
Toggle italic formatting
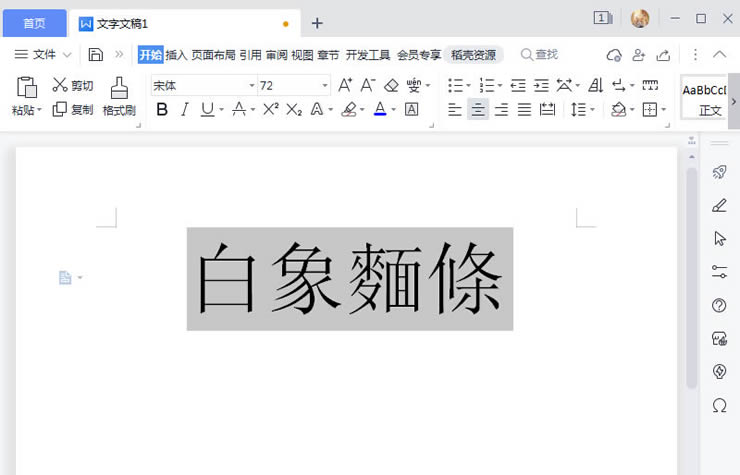pos(185,110)
